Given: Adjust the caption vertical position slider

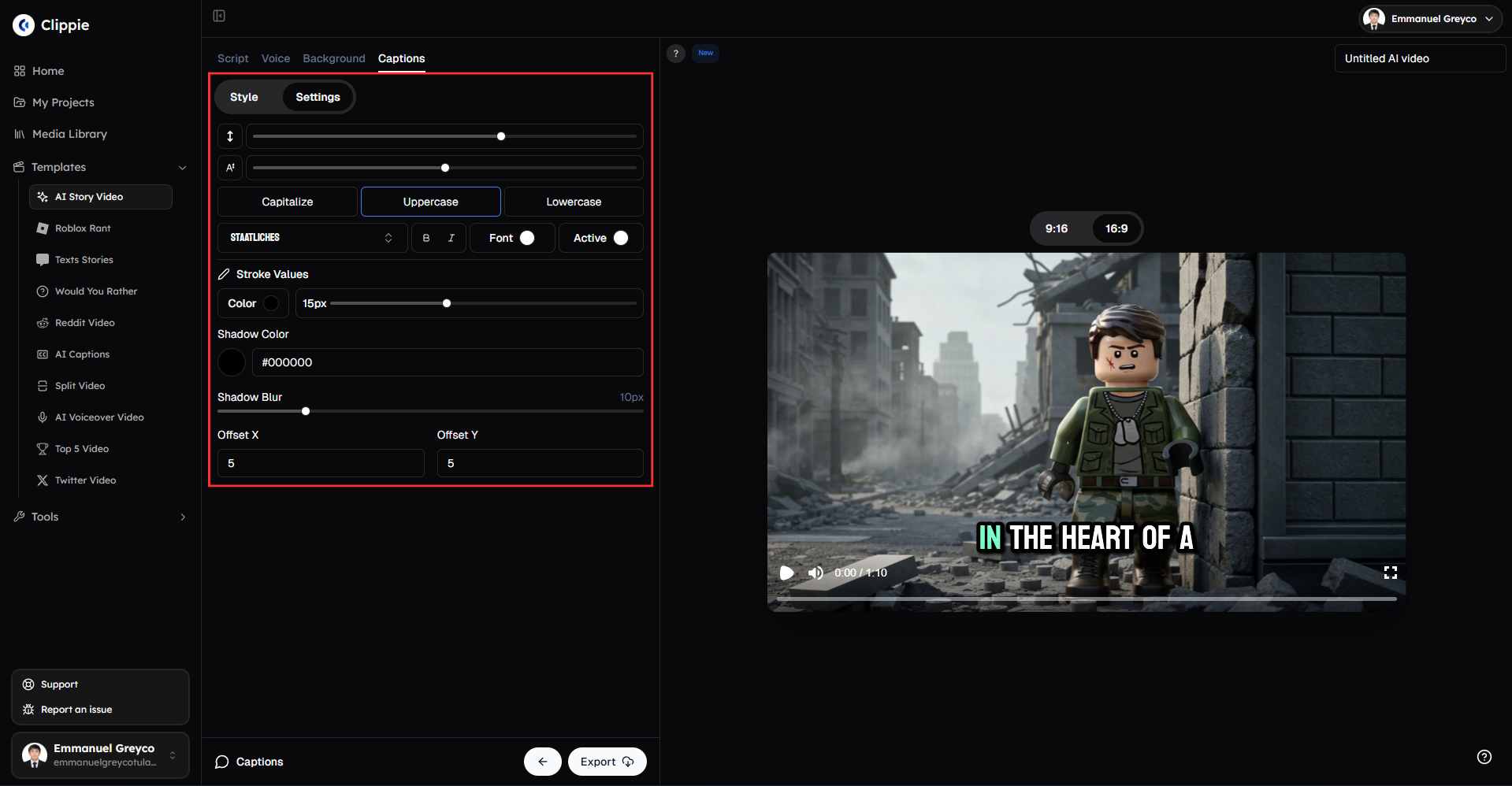Looking at the screenshot, I should [x=444, y=136].
